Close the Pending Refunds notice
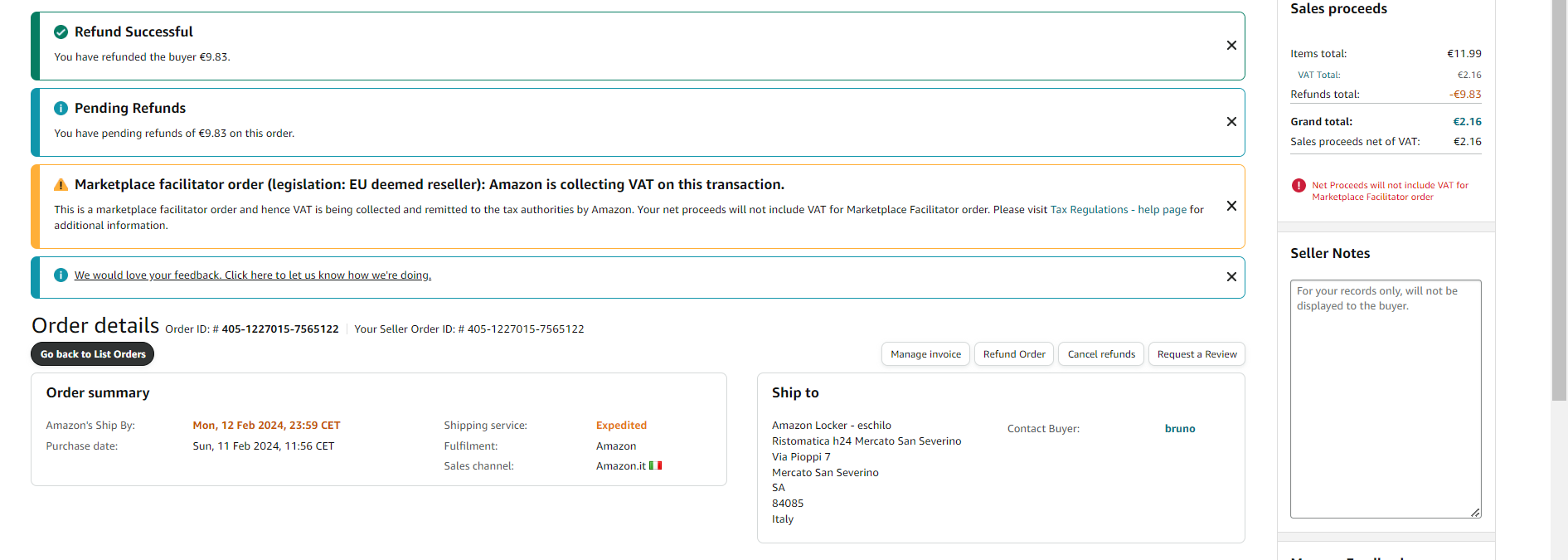This screenshot has width=1568, height=560. (1231, 122)
